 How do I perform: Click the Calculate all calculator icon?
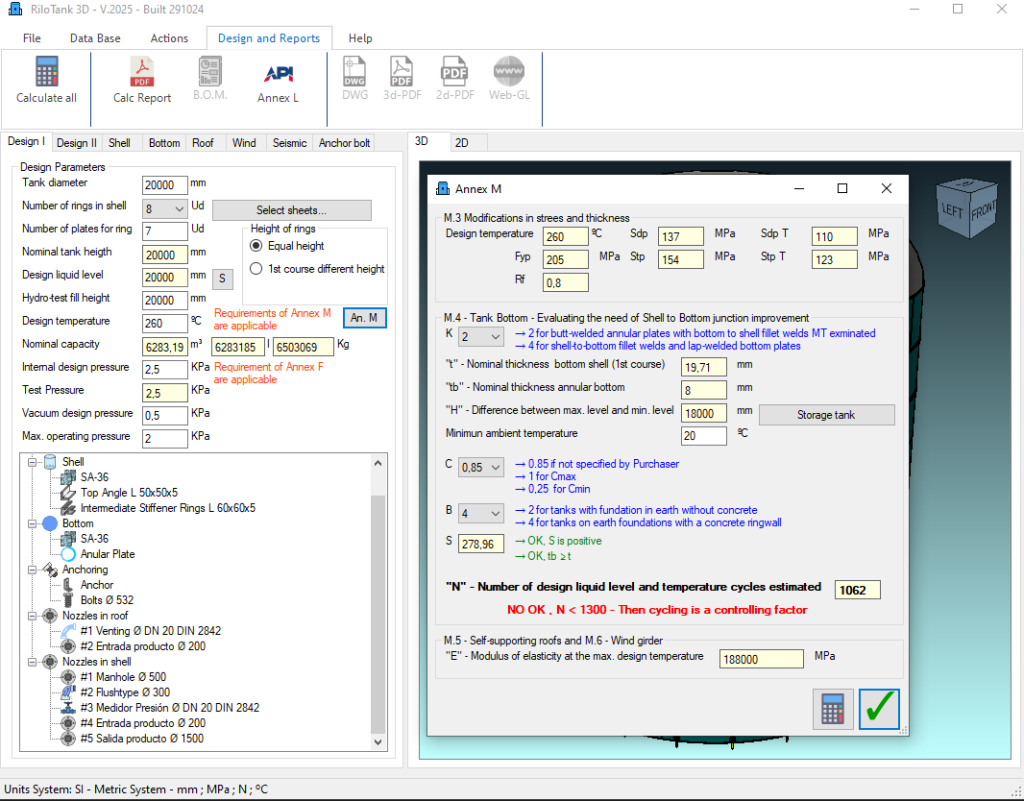[x=46, y=72]
